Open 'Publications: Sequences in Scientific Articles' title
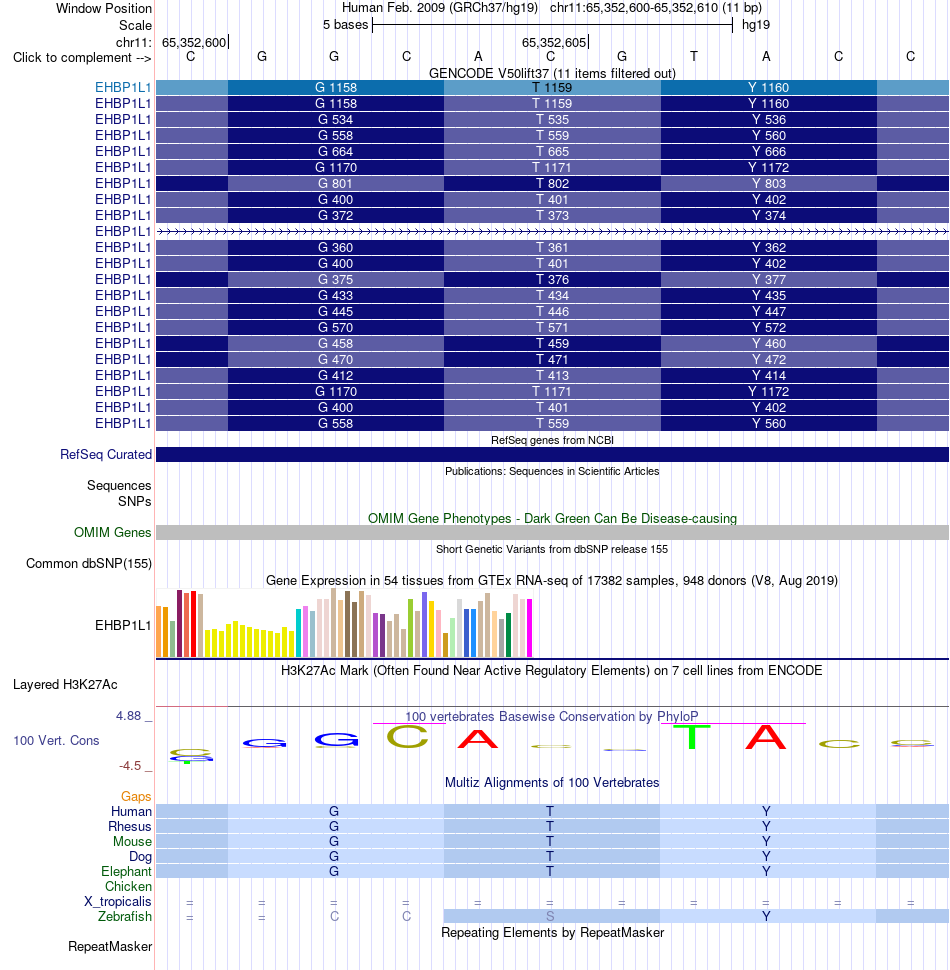950x970 pixels. pos(552,471)
